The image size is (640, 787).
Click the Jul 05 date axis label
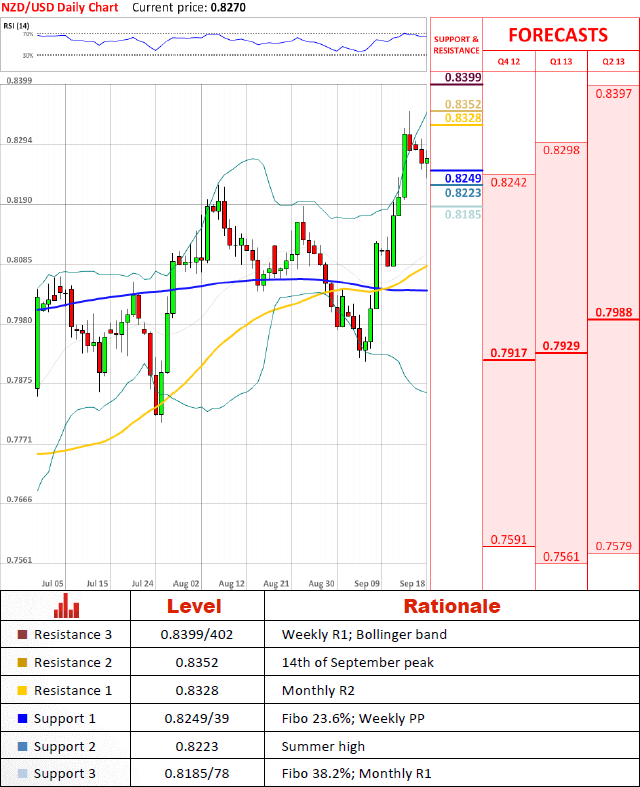pyautogui.click(x=52, y=584)
